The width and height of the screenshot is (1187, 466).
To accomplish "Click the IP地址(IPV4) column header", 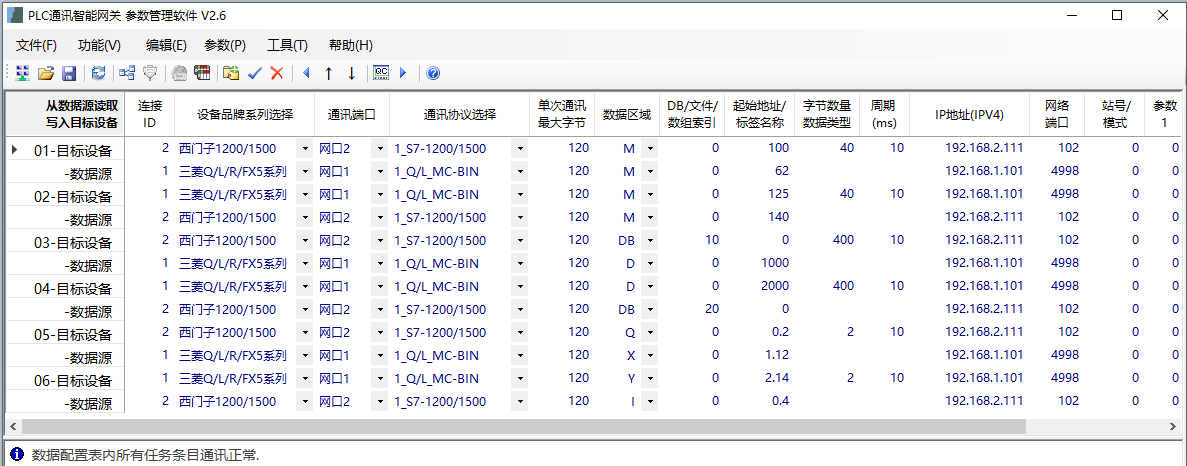I will click(x=969, y=114).
